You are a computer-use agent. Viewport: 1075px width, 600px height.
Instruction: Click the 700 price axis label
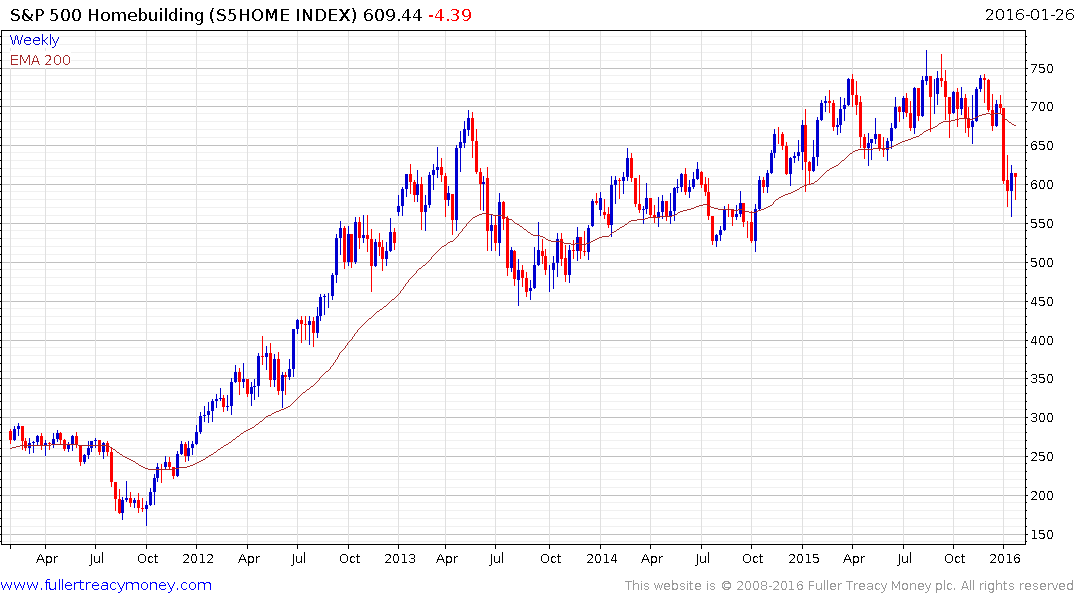(x=1041, y=107)
